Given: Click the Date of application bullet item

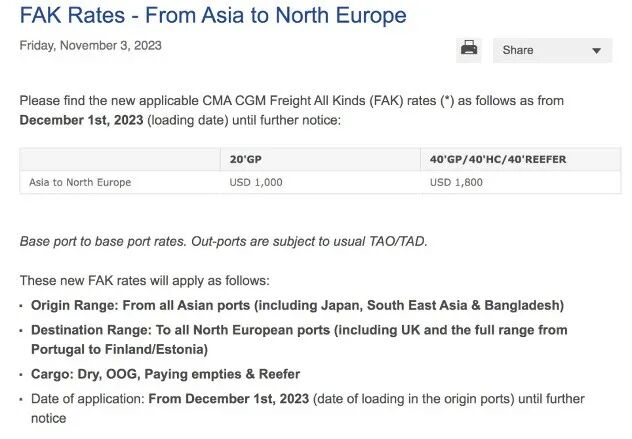Looking at the screenshot, I should [x=307, y=399].
